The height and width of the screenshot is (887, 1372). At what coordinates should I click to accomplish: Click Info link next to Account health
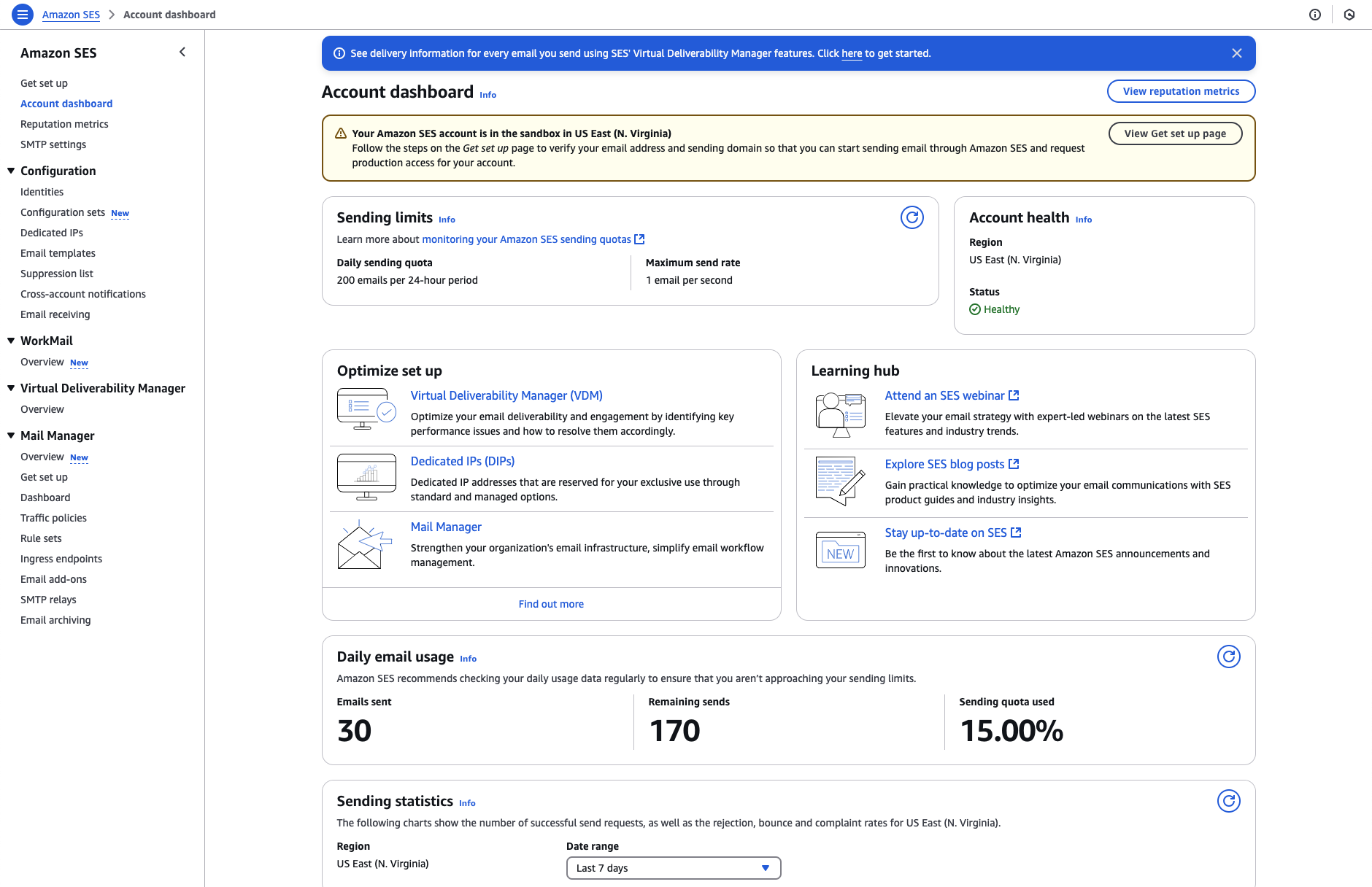point(1084,220)
